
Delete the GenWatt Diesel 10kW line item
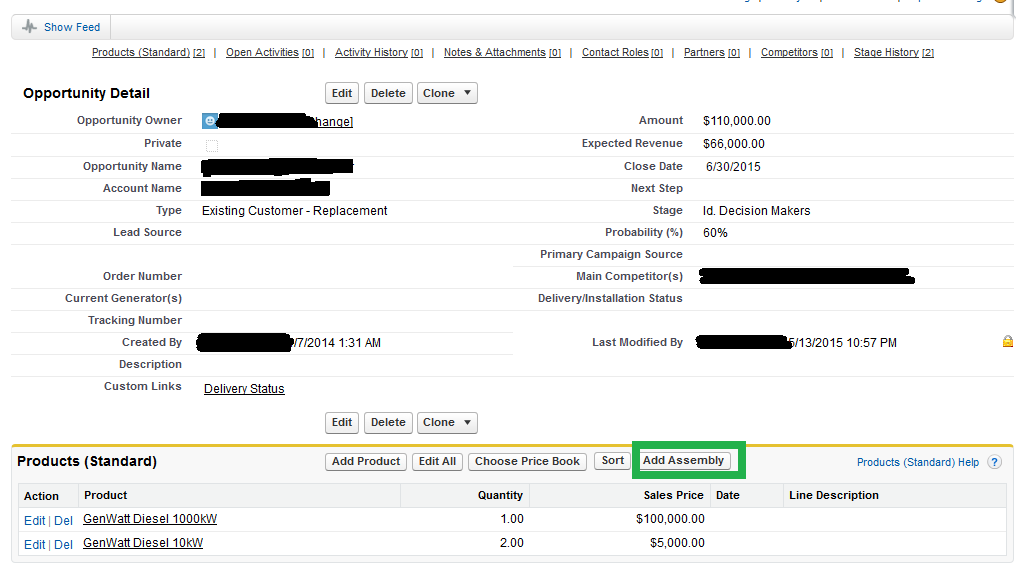(x=63, y=545)
